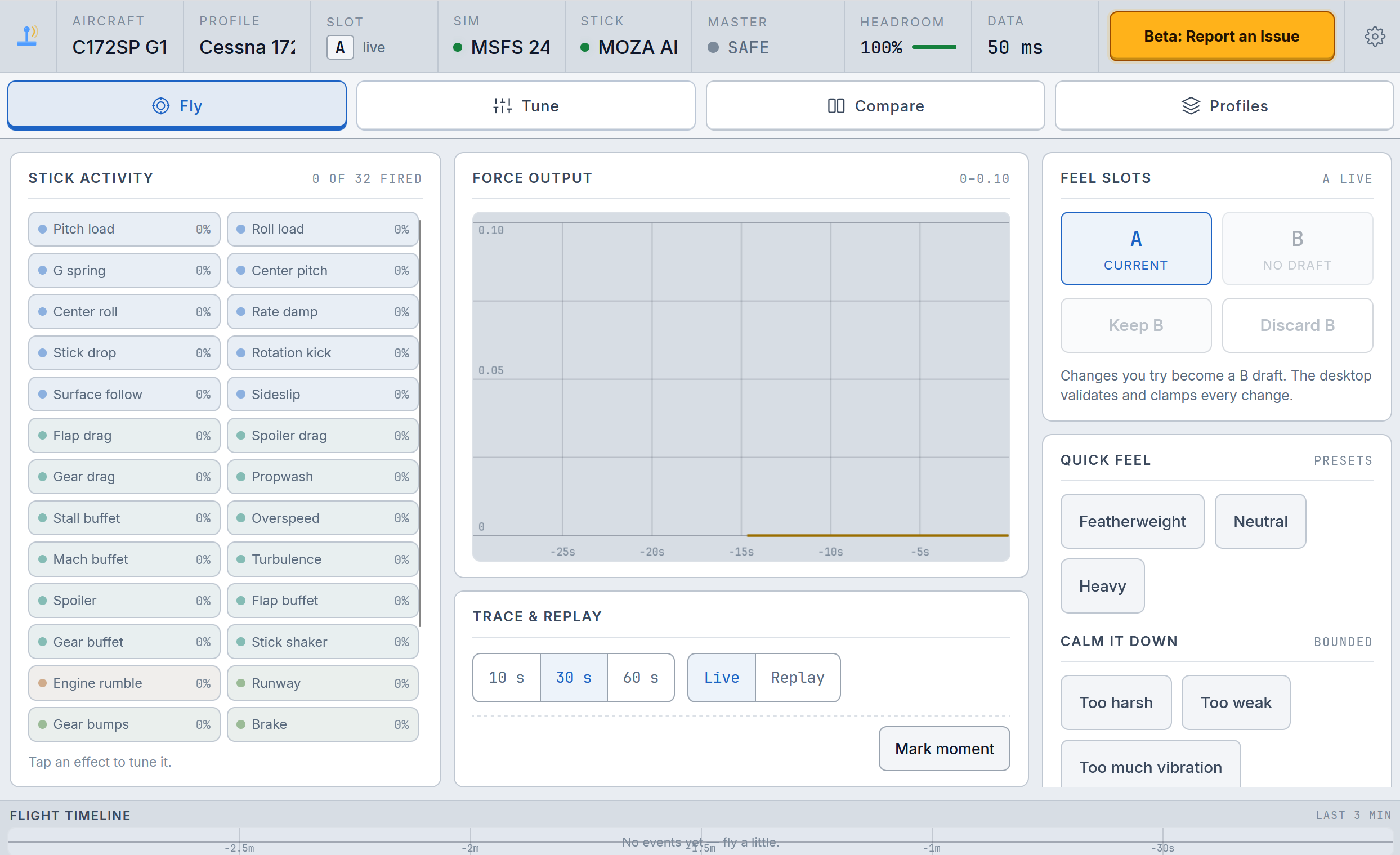Tap the Center pitch effect
The image size is (1400, 855).
(x=322, y=270)
